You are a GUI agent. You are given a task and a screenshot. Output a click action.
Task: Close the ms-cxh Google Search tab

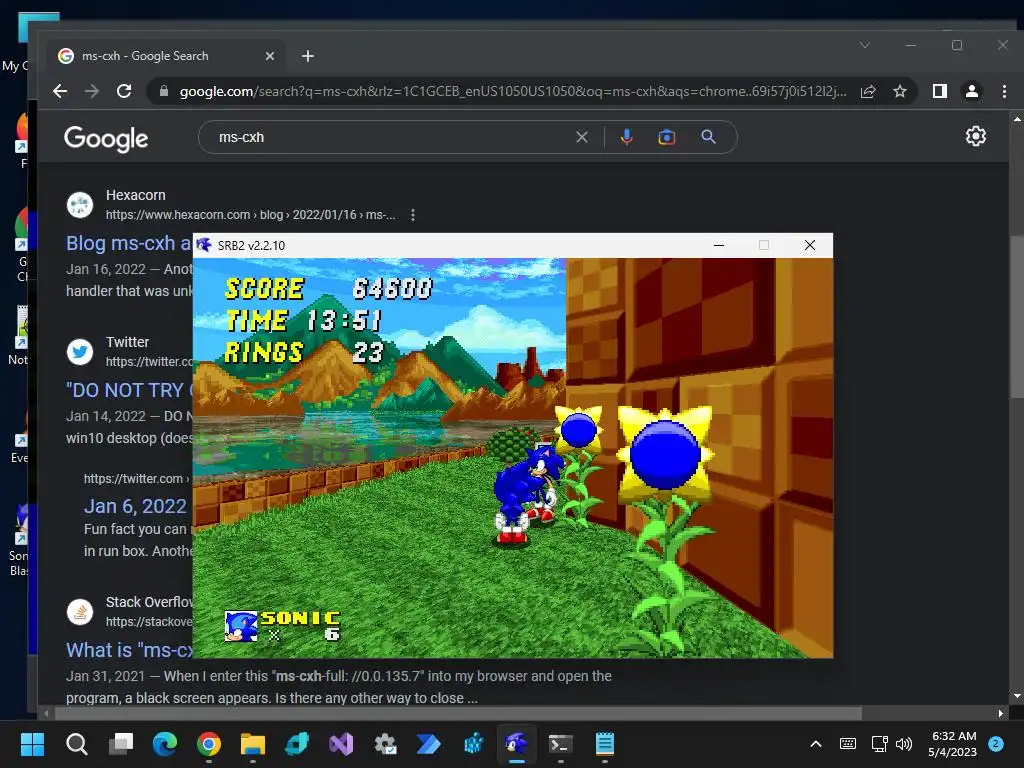click(x=270, y=56)
